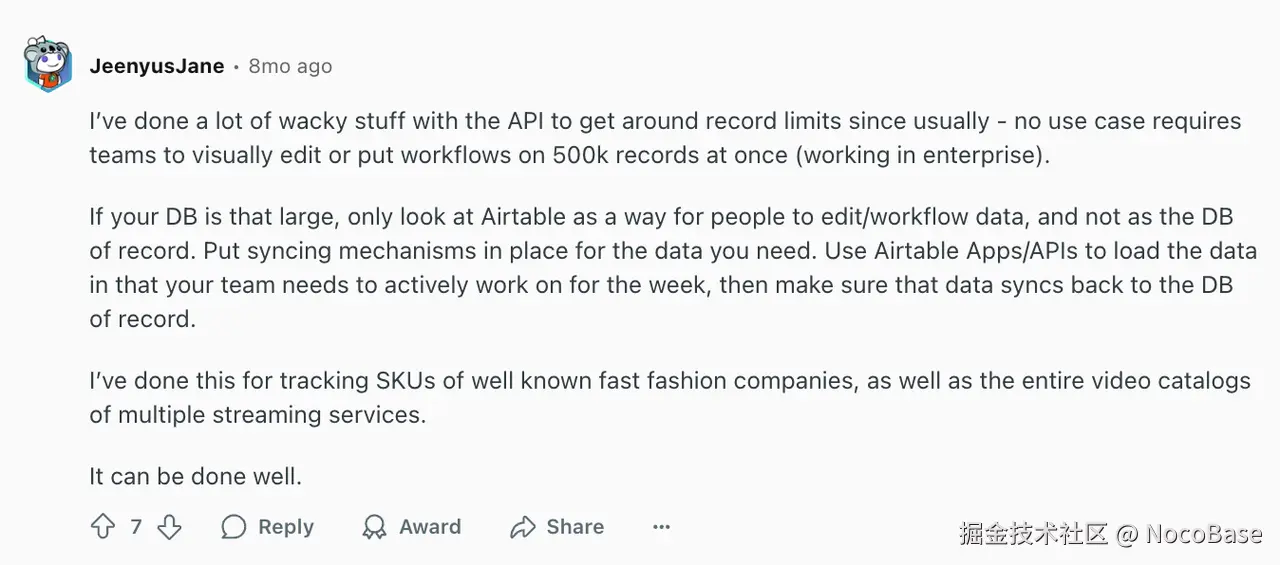Click the vote count number 7
The image size is (1280, 565).
coord(136,527)
